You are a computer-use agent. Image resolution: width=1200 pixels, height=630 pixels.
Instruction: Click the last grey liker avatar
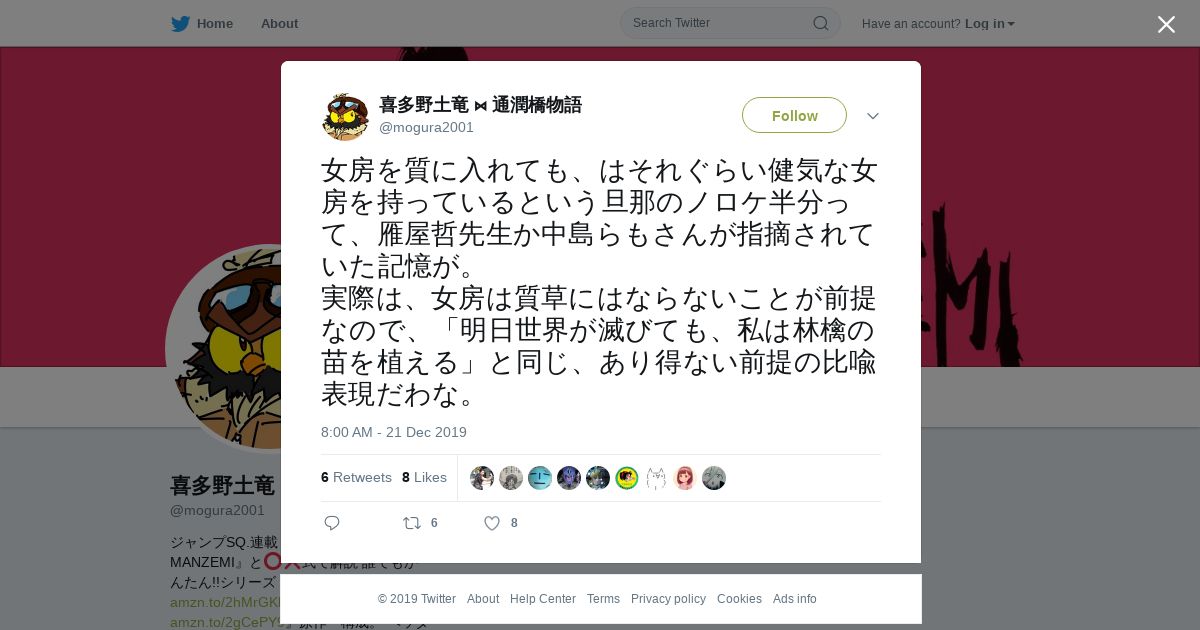coord(714,478)
